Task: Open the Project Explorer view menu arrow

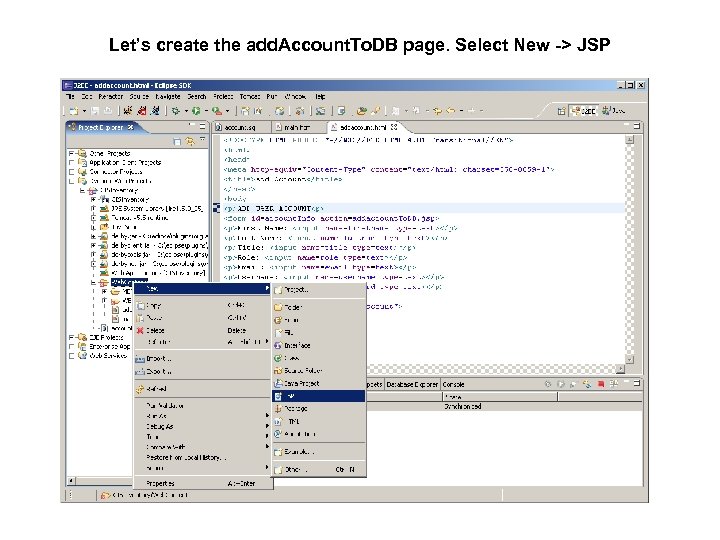Action: coord(202,139)
